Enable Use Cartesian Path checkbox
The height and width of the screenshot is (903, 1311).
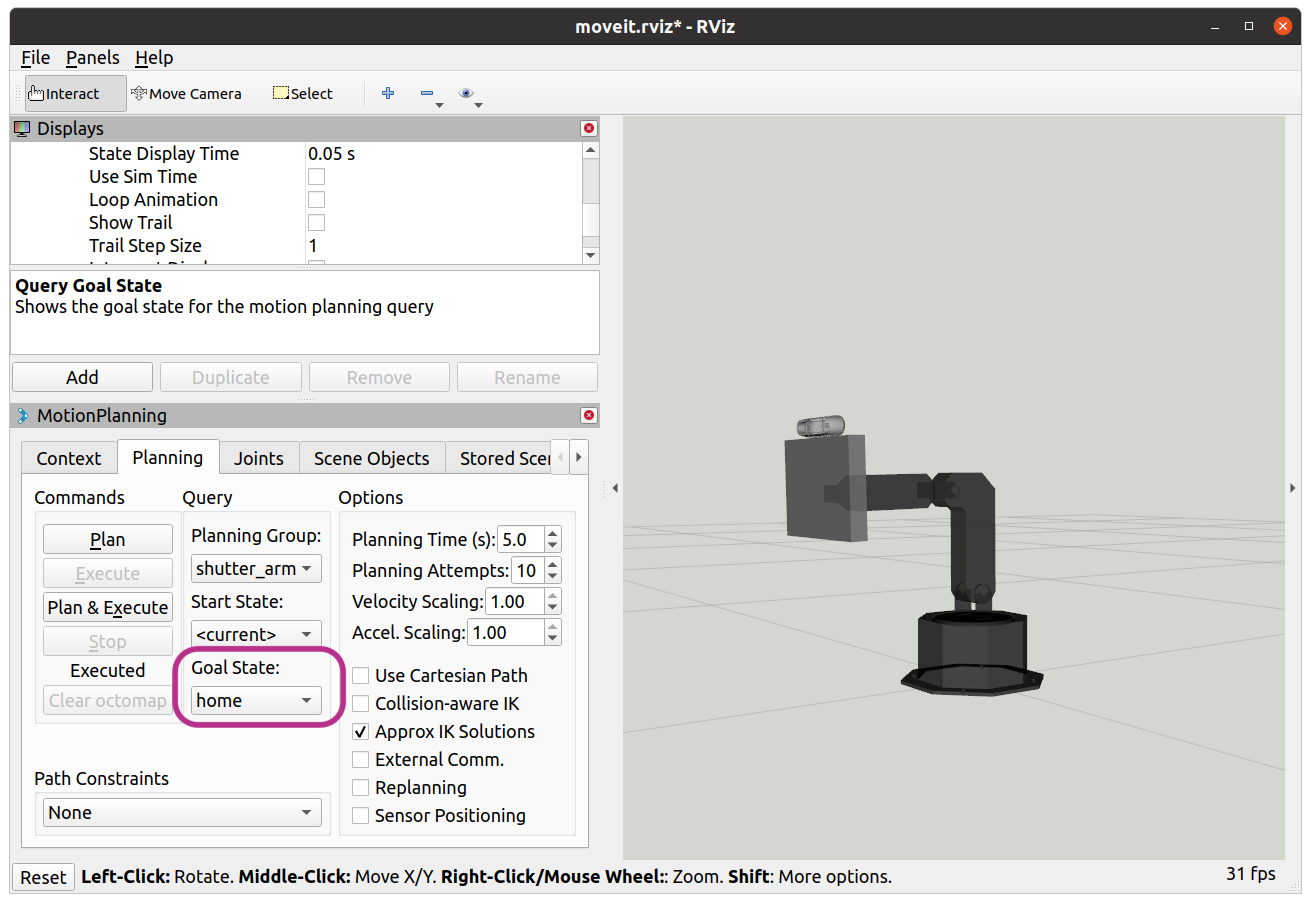coord(361,676)
